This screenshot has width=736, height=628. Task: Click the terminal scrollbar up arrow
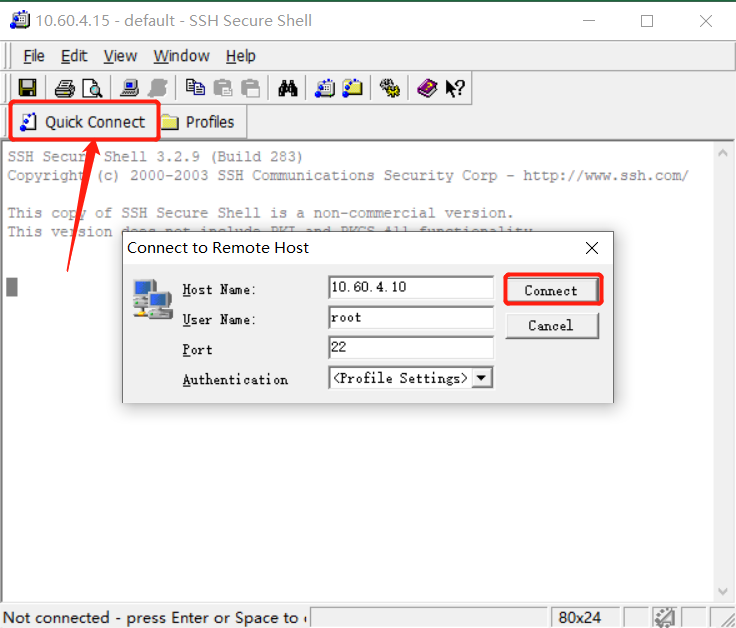723,153
